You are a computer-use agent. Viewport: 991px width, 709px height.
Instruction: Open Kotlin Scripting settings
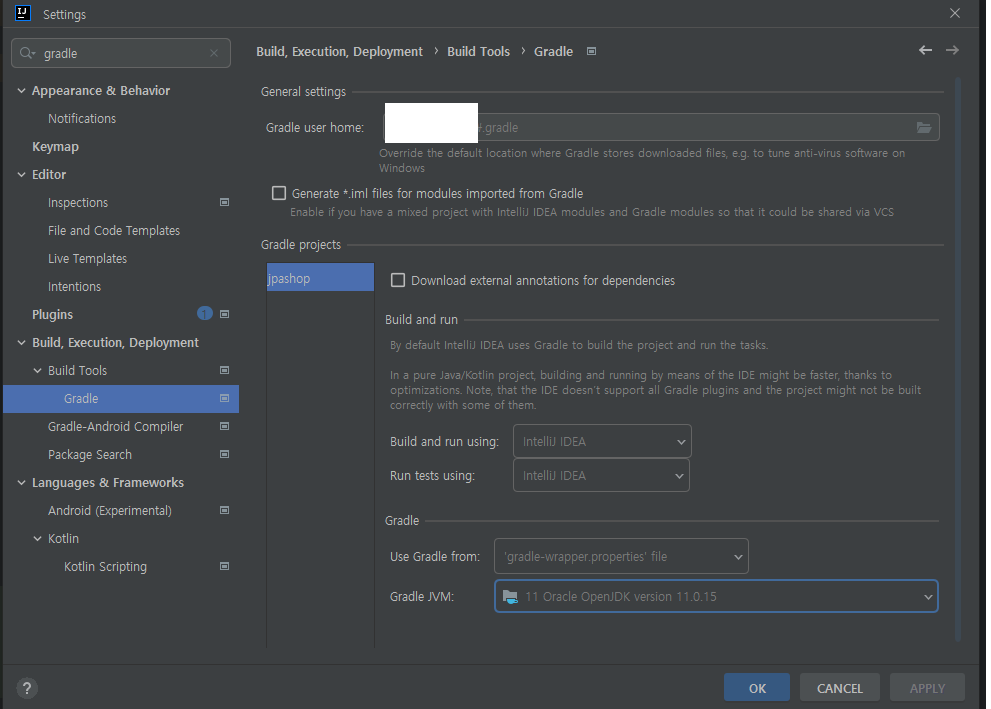[x=106, y=566]
